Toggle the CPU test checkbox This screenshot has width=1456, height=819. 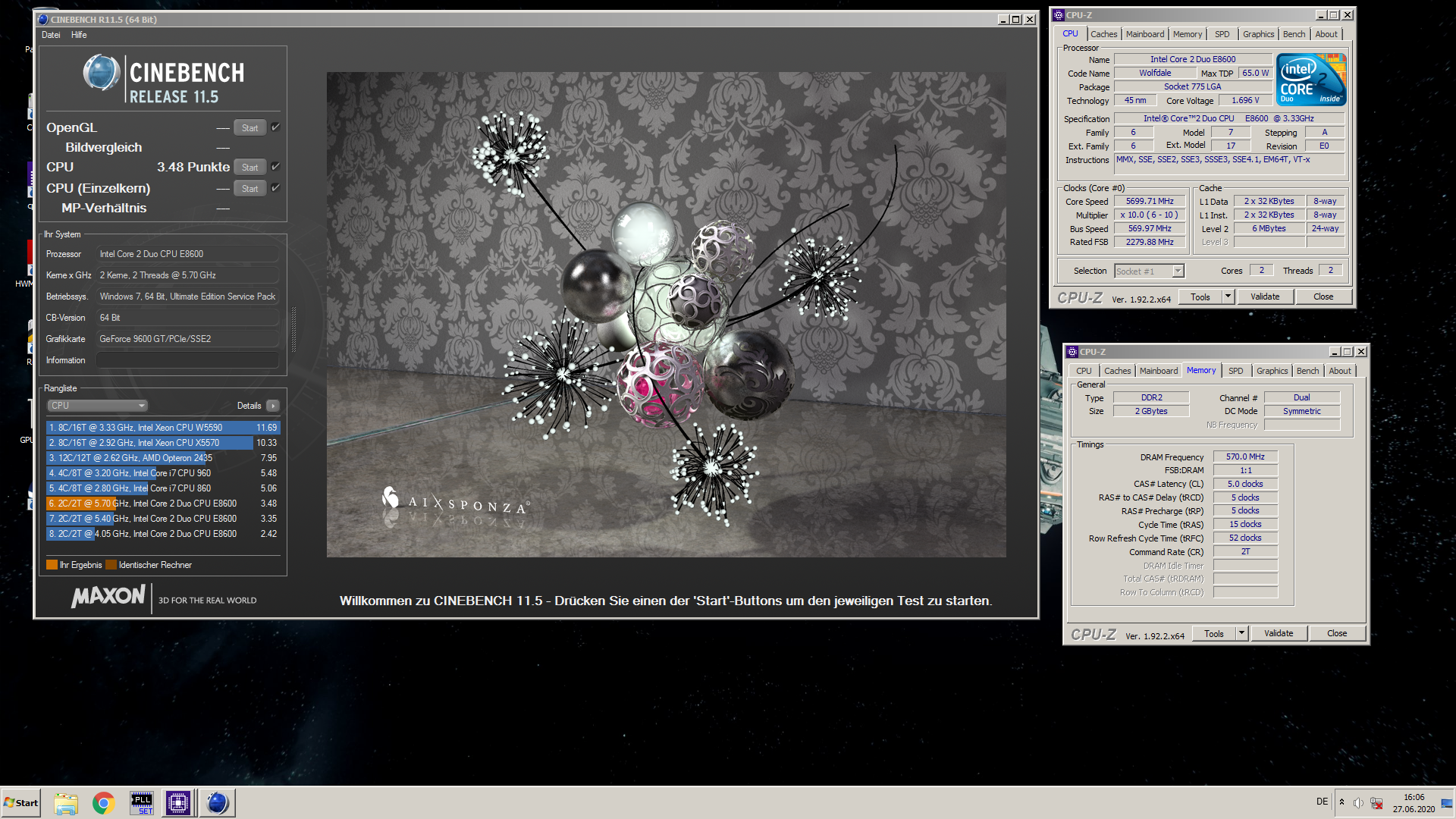click(x=275, y=167)
